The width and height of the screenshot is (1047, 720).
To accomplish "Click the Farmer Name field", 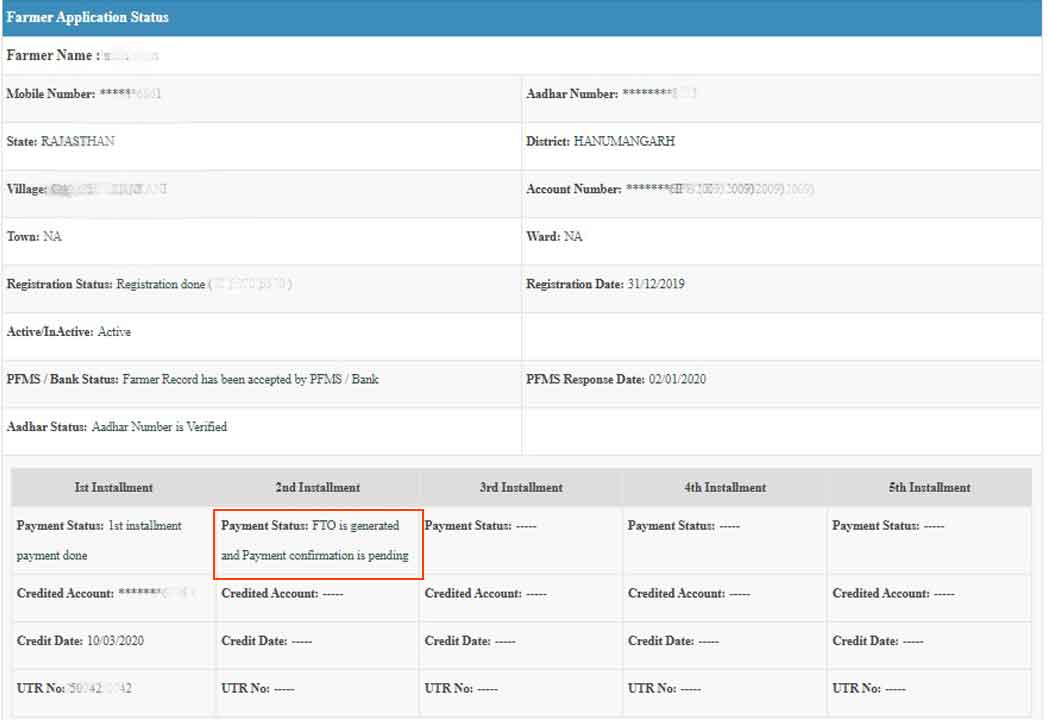I will [x=83, y=56].
